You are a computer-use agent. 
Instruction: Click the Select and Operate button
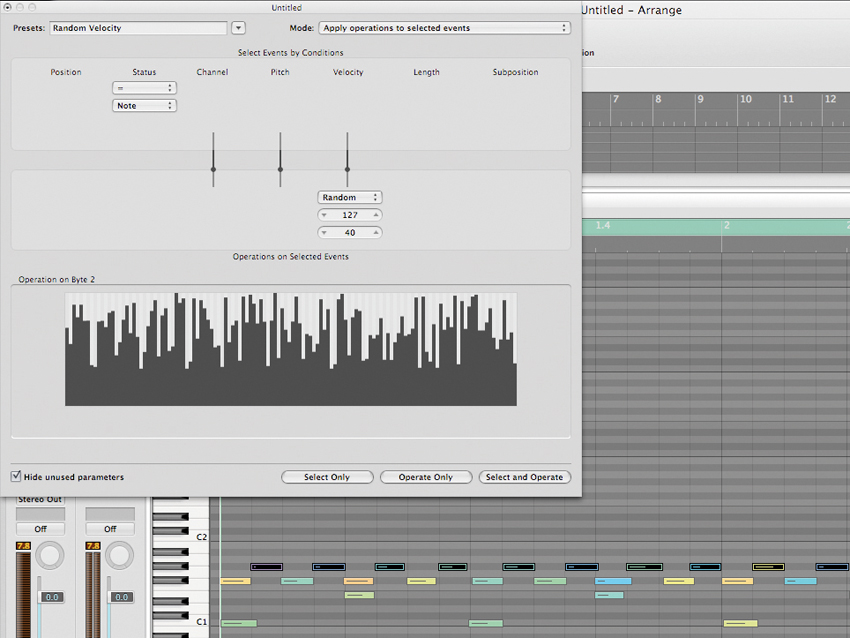(x=524, y=477)
